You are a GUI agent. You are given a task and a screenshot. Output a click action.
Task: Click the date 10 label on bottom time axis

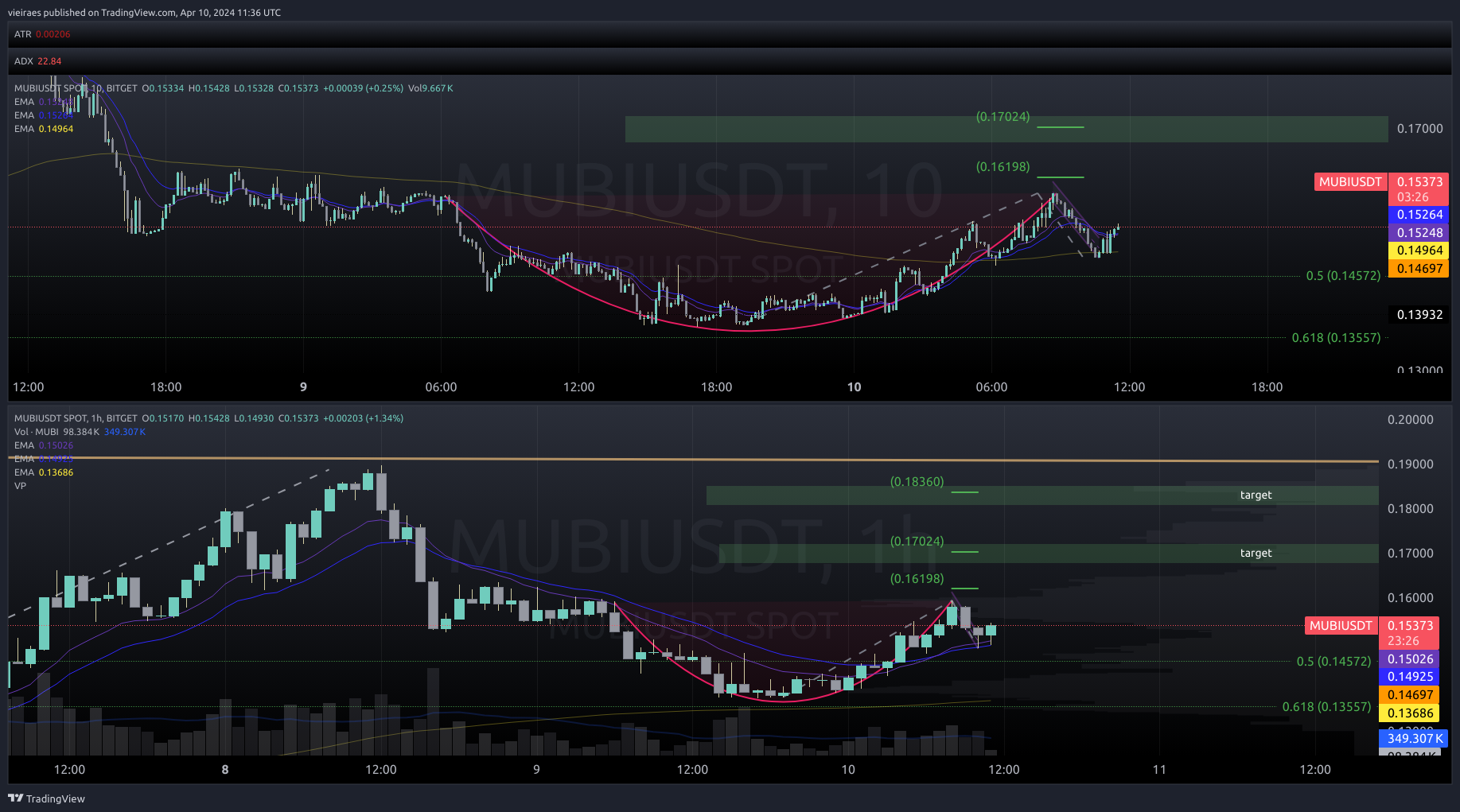pyautogui.click(x=848, y=770)
